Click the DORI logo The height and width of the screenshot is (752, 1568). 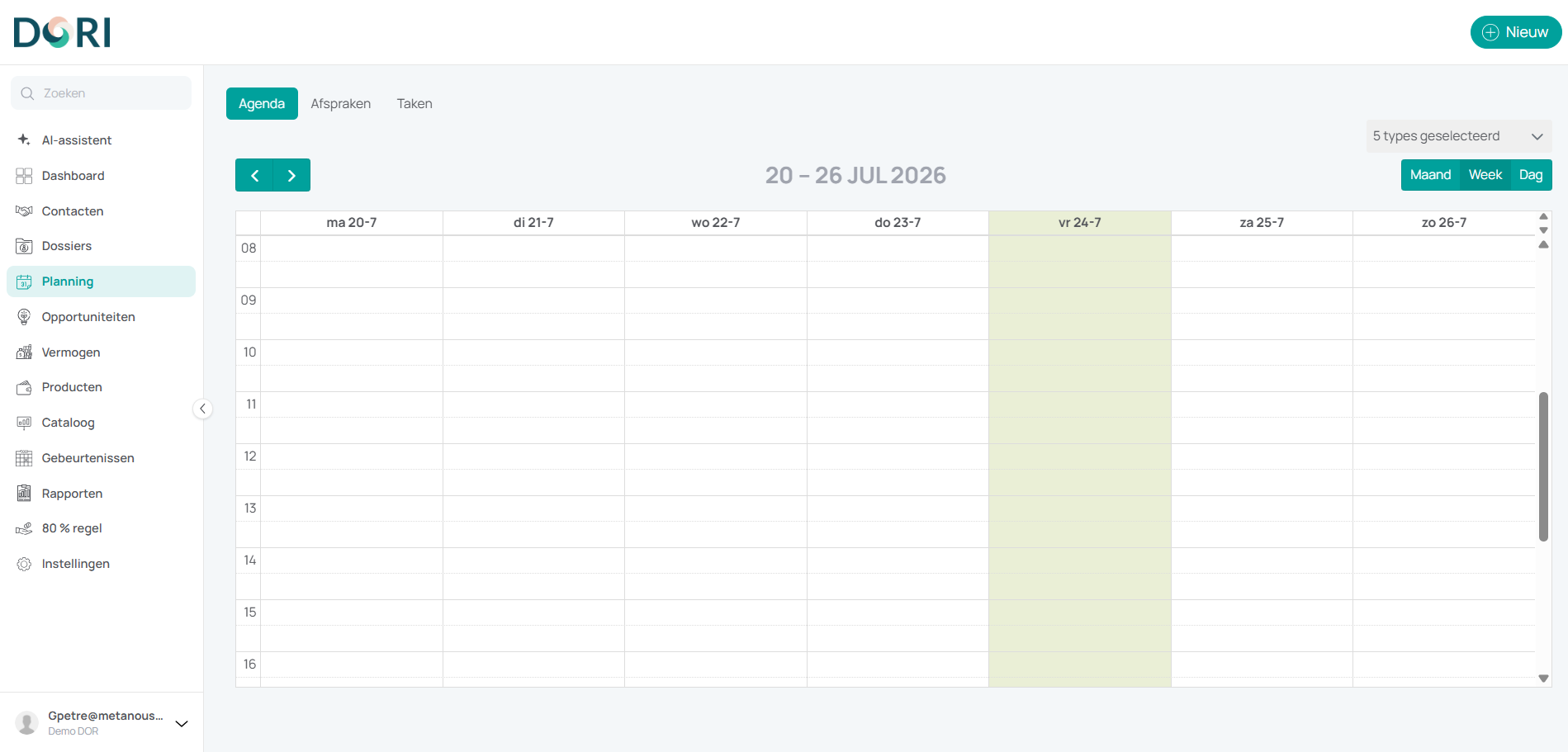point(62,32)
